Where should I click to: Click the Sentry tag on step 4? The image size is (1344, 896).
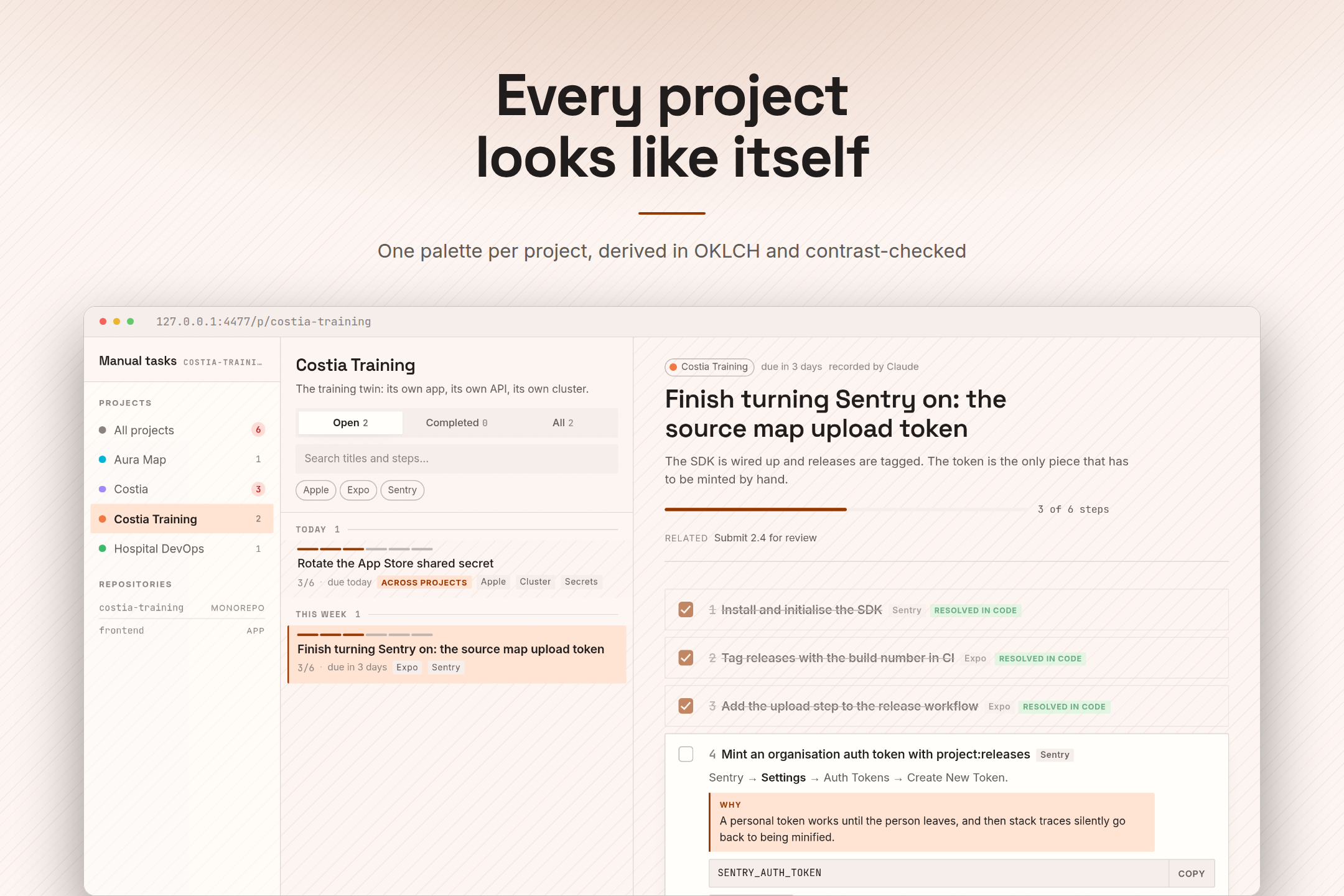(1055, 755)
